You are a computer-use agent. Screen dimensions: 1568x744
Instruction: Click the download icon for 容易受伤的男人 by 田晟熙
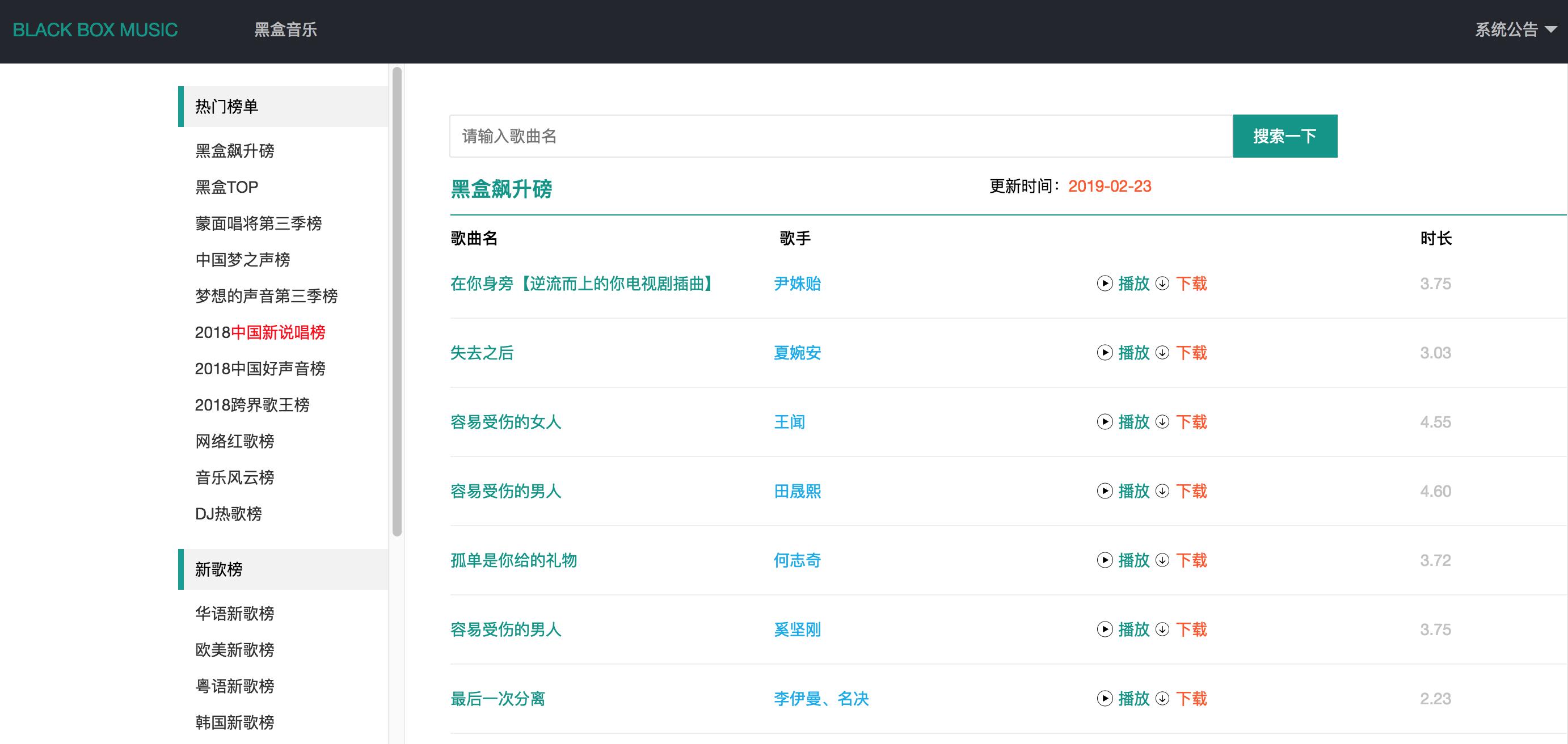point(1162,491)
